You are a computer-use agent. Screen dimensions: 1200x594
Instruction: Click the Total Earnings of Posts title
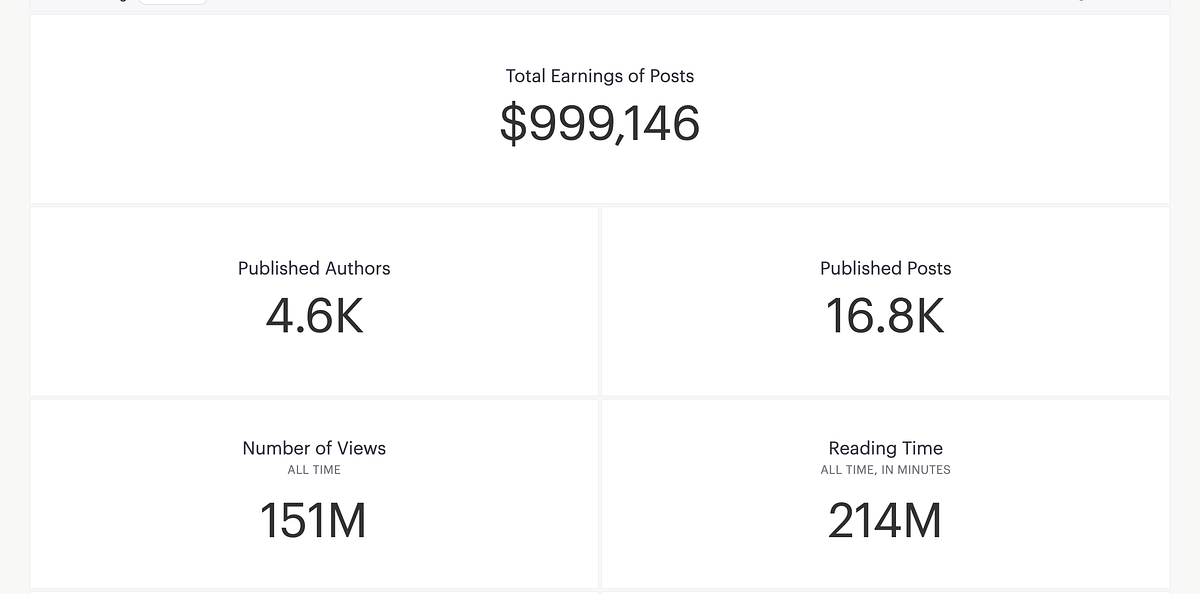pyautogui.click(x=599, y=76)
